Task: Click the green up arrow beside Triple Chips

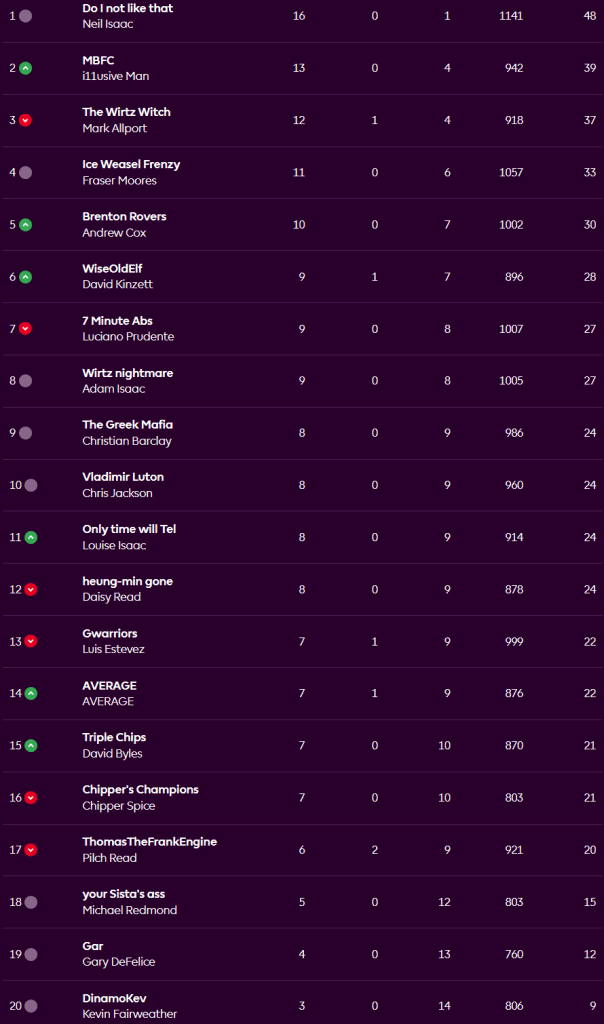Action: (31, 745)
